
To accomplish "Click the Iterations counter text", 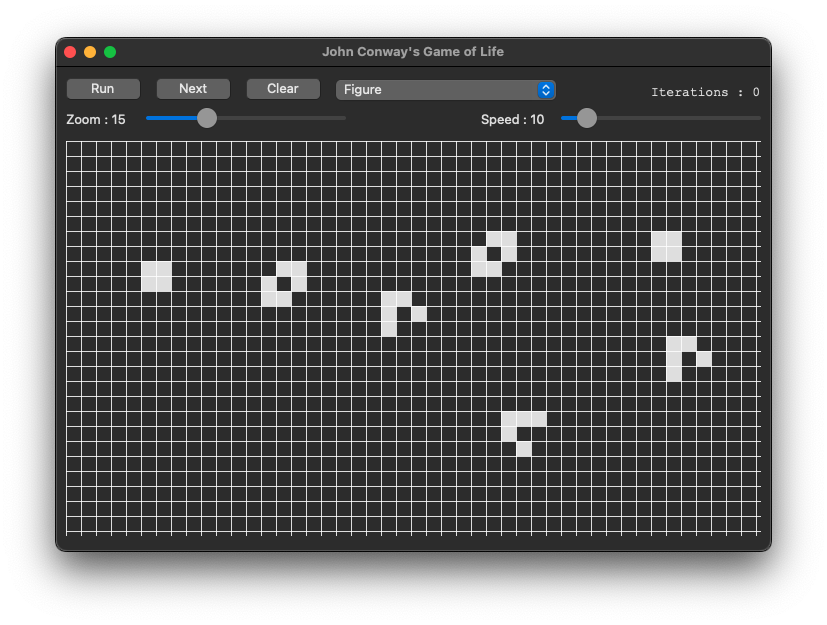I will [x=704, y=92].
